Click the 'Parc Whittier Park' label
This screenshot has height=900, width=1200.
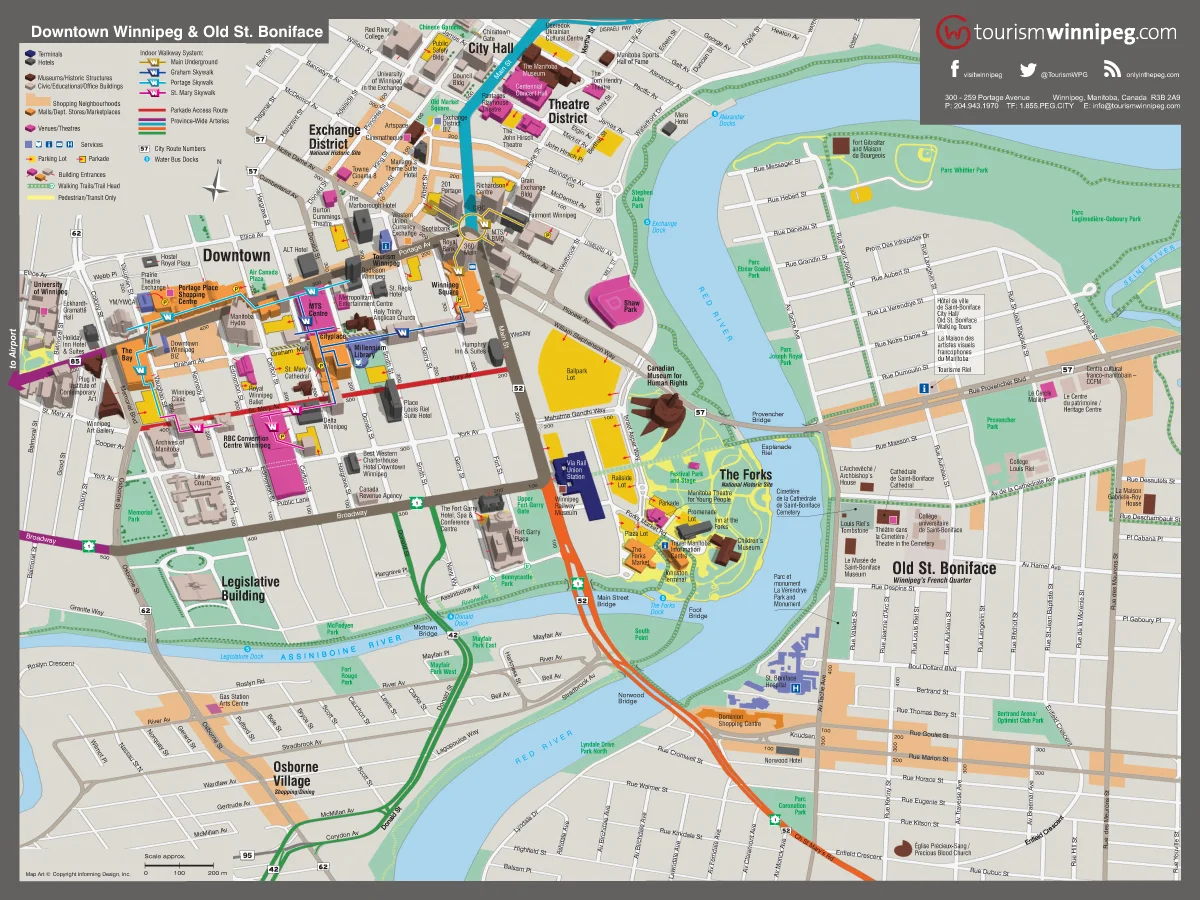(x=964, y=171)
